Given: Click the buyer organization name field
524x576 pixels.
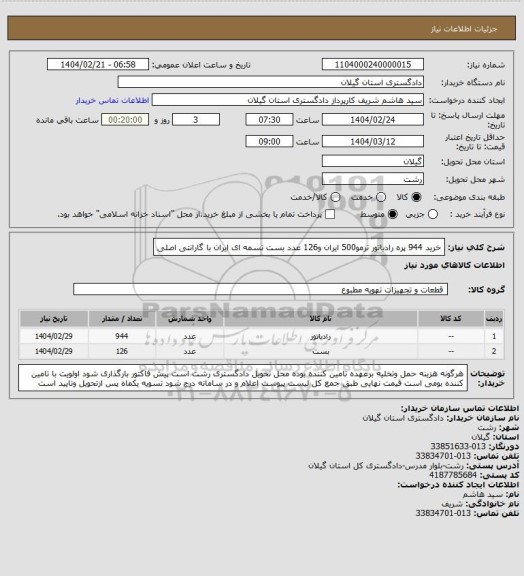Looking at the screenshot, I should (270, 82).
